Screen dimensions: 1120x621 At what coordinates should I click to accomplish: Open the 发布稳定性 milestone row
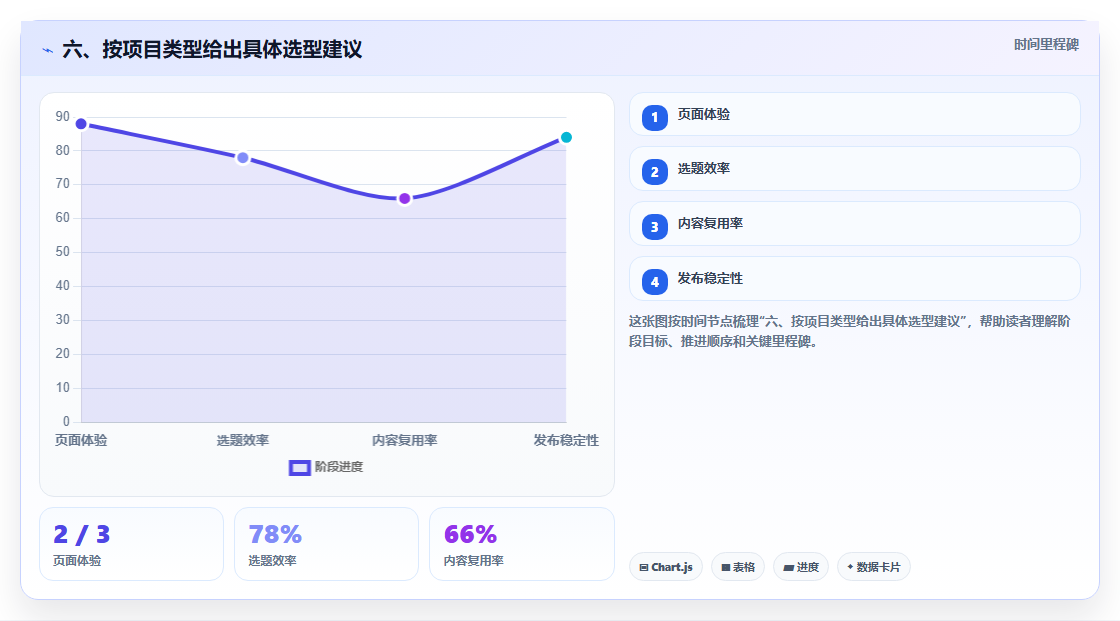[x=854, y=279]
